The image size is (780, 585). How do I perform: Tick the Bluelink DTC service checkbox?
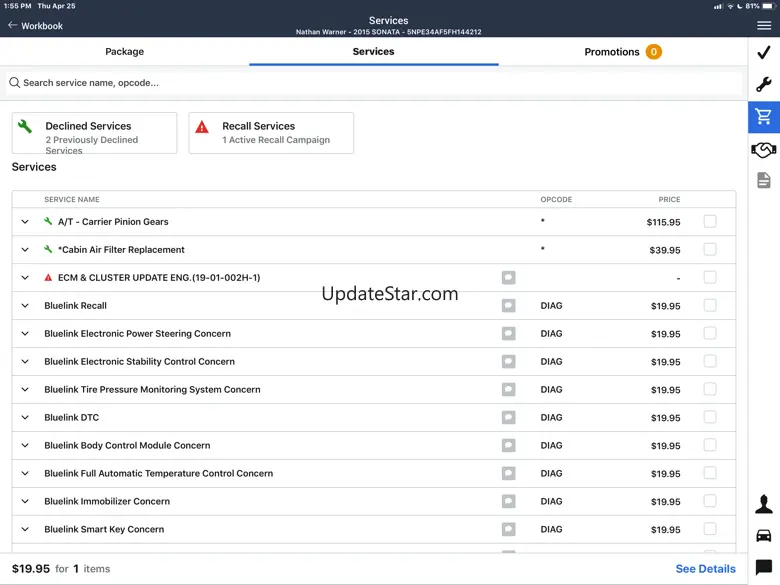[710, 418]
